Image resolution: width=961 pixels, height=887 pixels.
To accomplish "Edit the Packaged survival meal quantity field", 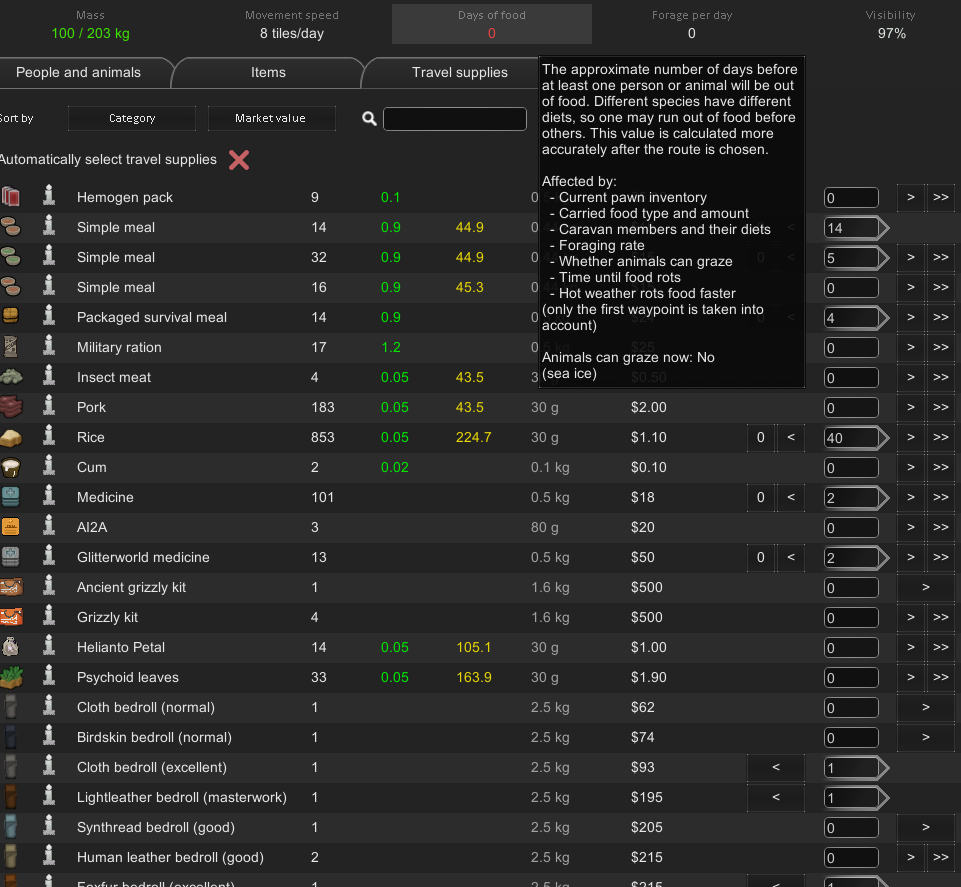I will click(x=851, y=318).
